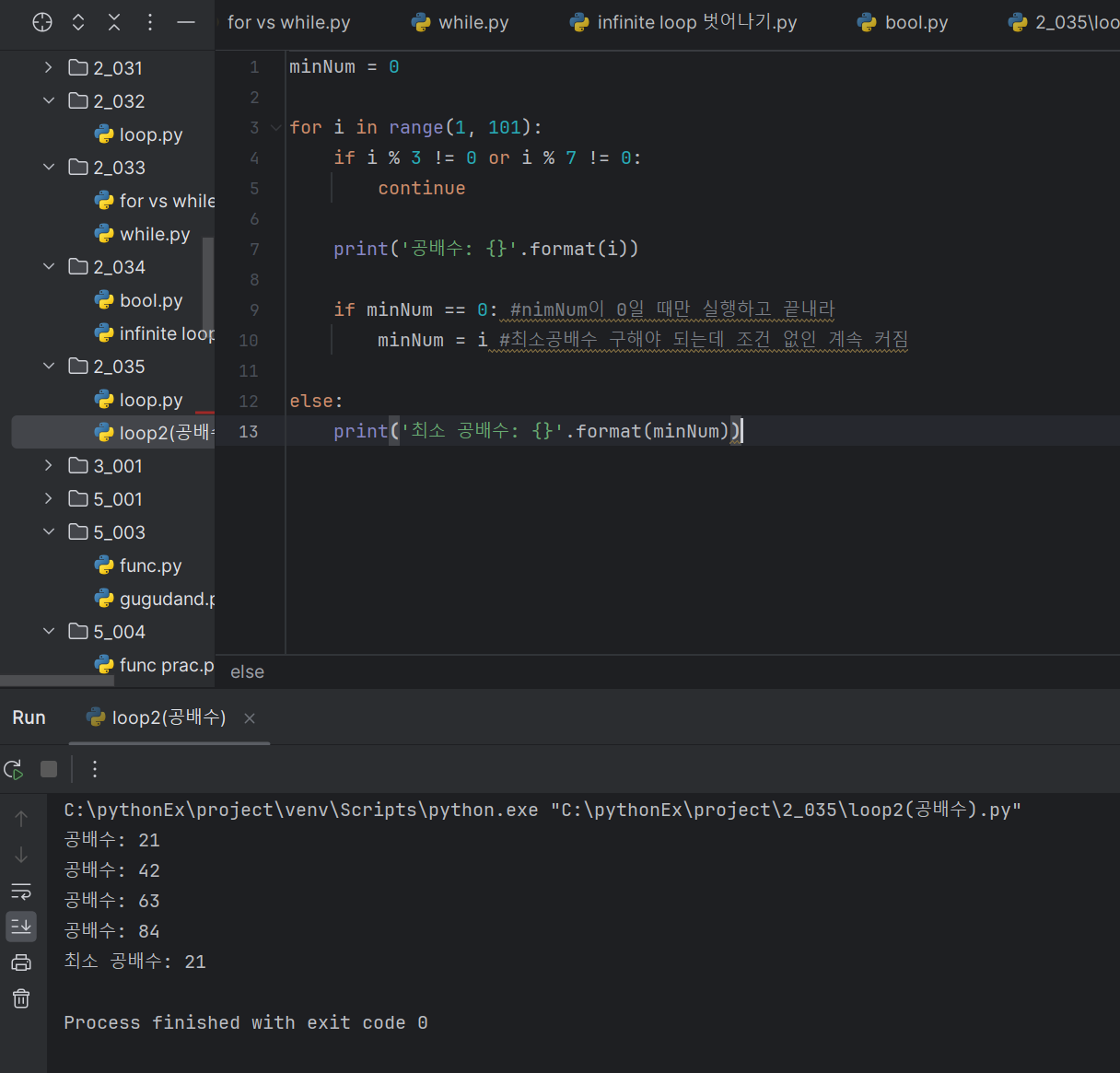Viewport: 1120px width, 1073px height.
Task: Rerun loop2 using the rerun icon
Action: pyautogui.click(x=14, y=769)
